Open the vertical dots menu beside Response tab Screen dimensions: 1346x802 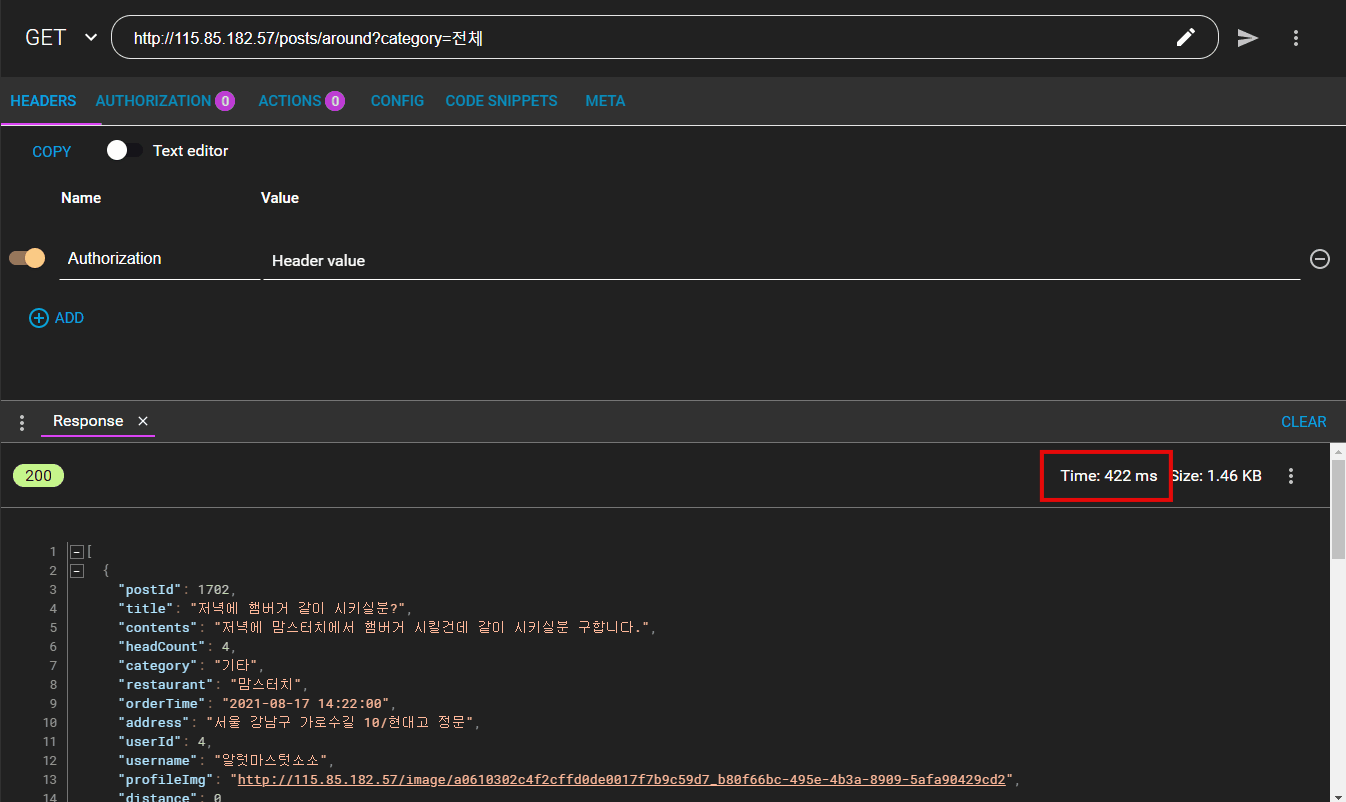(21, 421)
